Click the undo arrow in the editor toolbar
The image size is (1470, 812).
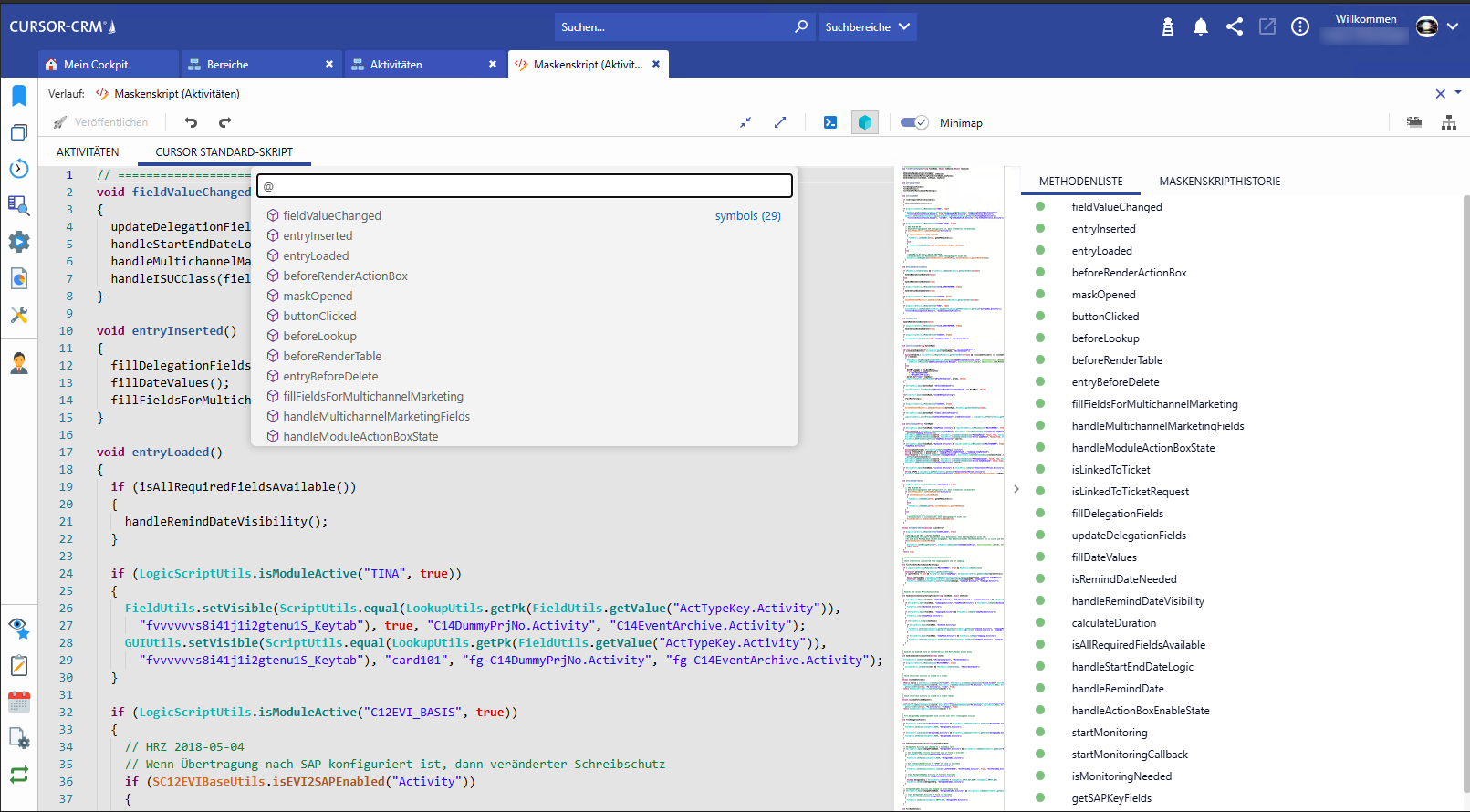[191, 122]
